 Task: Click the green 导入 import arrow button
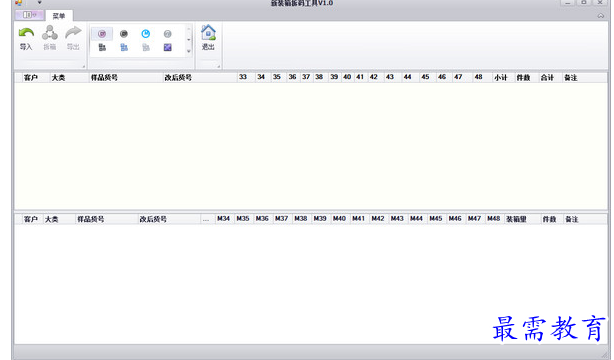click(x=26, y=38)
